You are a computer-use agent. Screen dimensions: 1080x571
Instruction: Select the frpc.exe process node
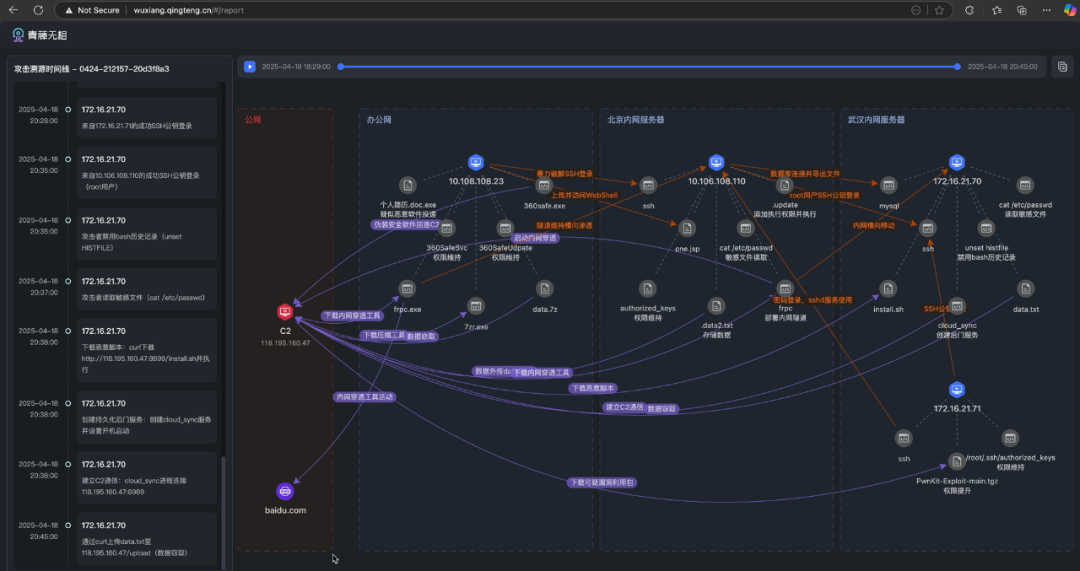pyautogui.click(x=407, y=289)
